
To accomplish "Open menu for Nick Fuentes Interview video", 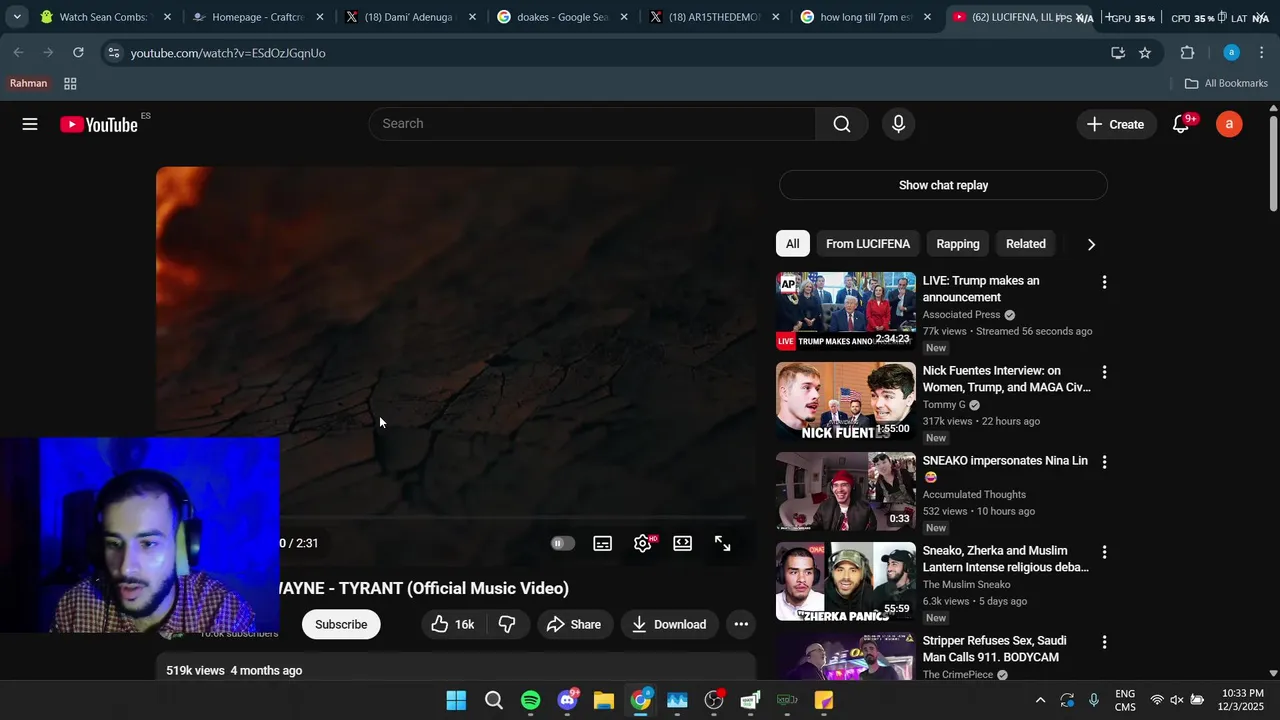I will [1104, 372].
